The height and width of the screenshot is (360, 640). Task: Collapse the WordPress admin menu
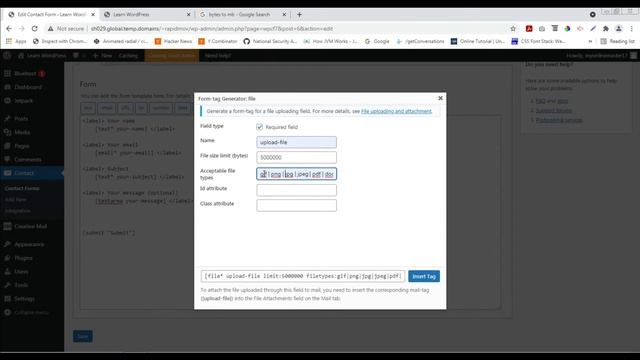click(x=31, y=312)
